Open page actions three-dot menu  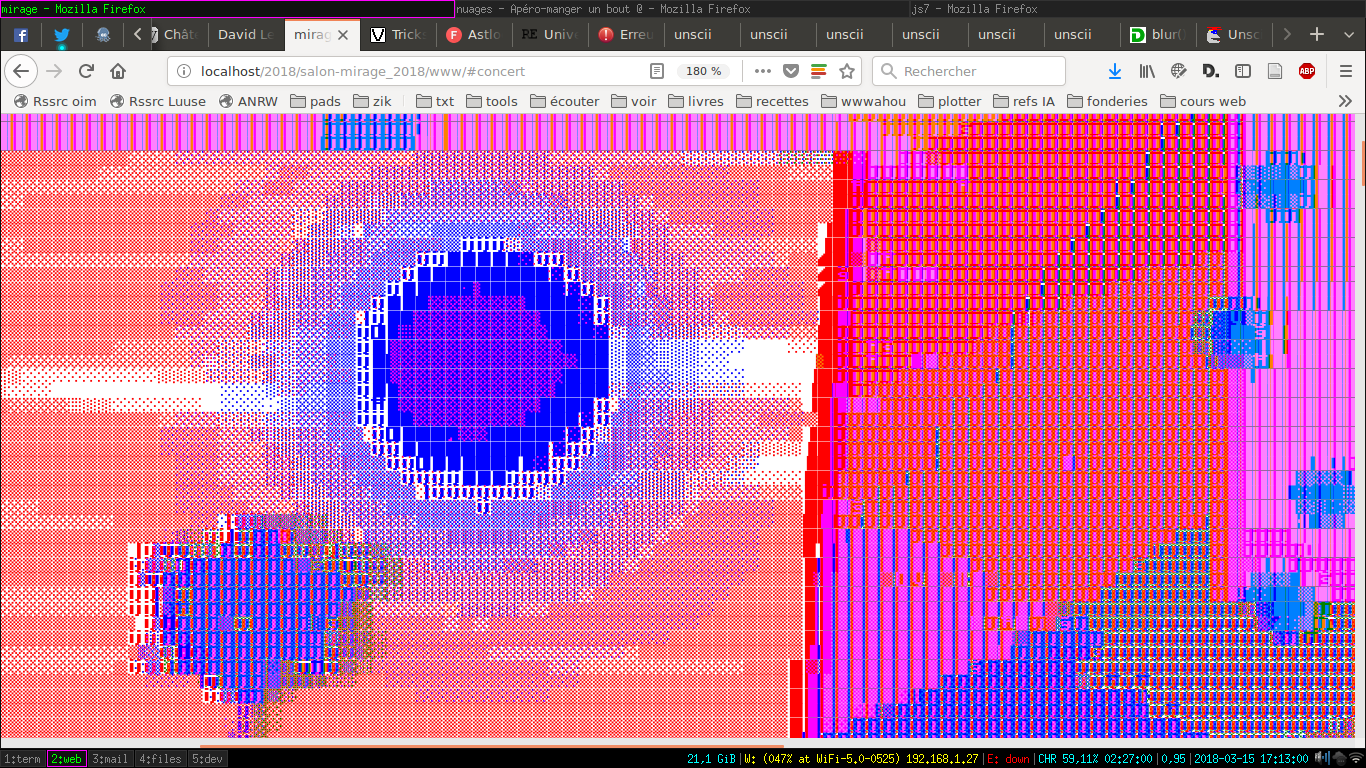point(762,71)
